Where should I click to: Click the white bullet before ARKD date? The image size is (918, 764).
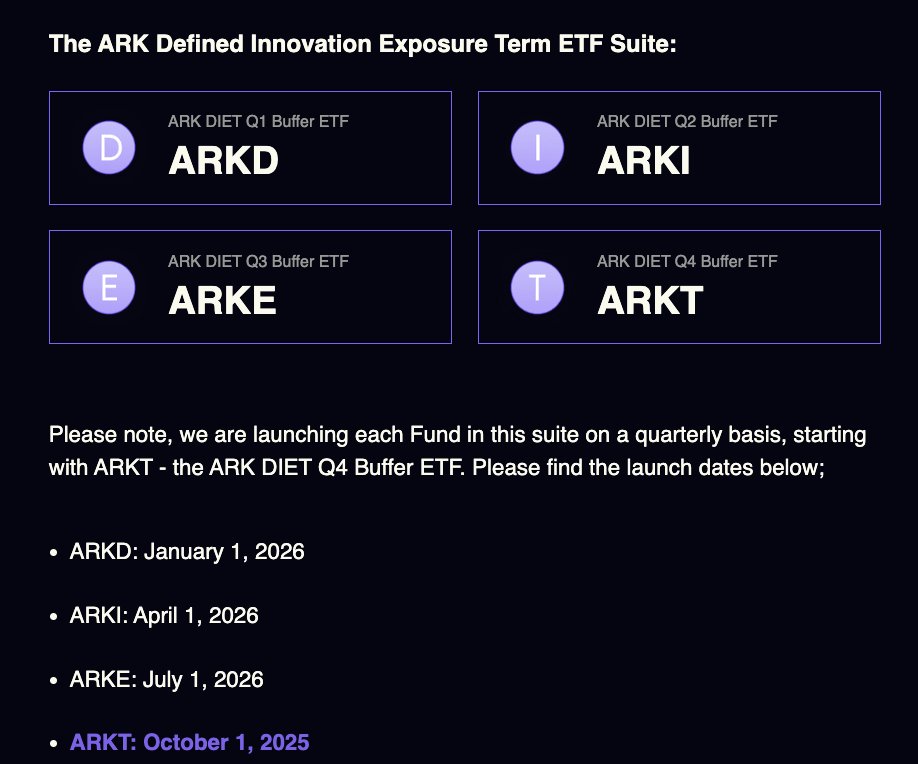coord(54,553)
